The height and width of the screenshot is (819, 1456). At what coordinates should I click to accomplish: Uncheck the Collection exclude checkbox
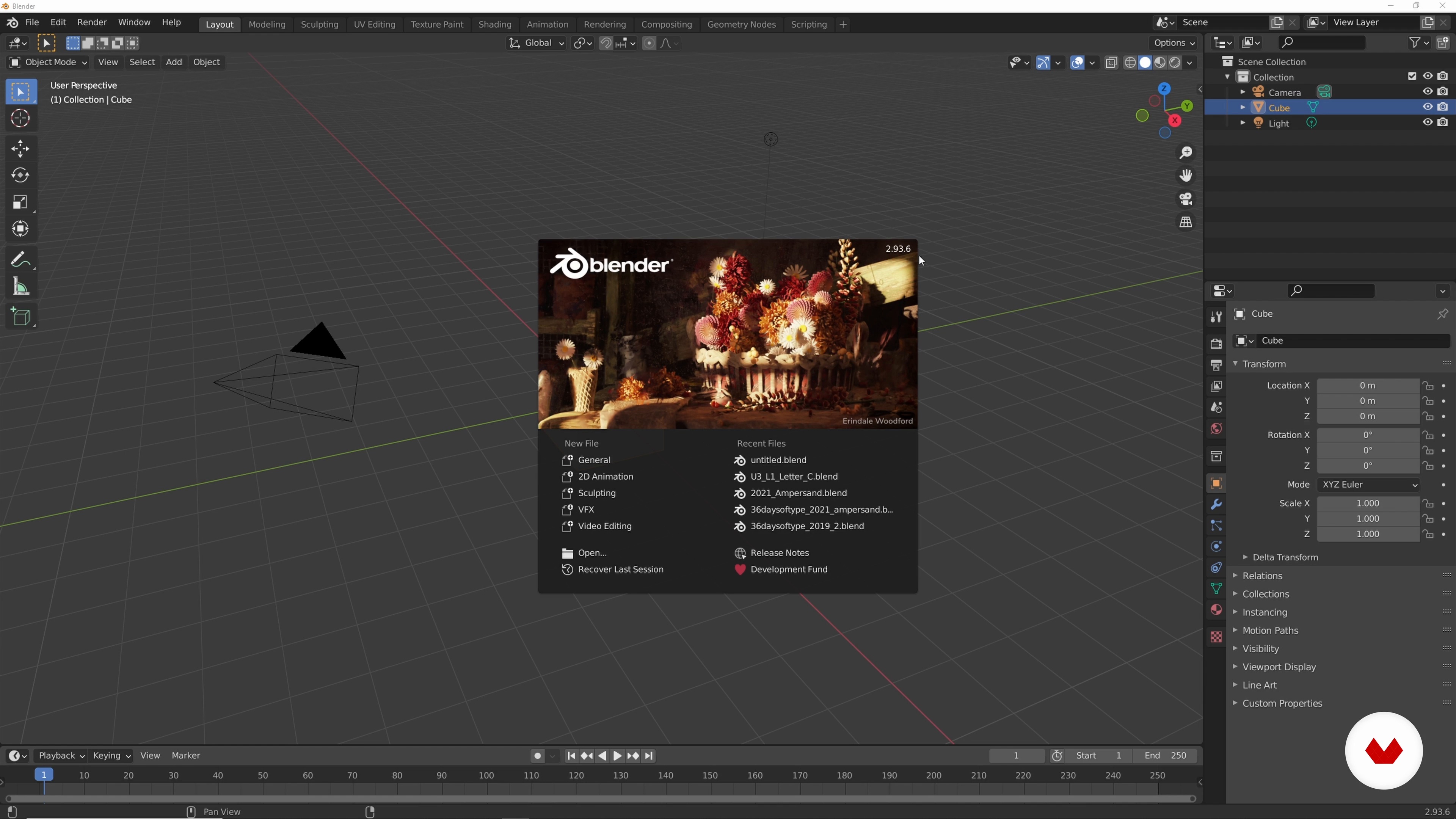(1412, 77)
